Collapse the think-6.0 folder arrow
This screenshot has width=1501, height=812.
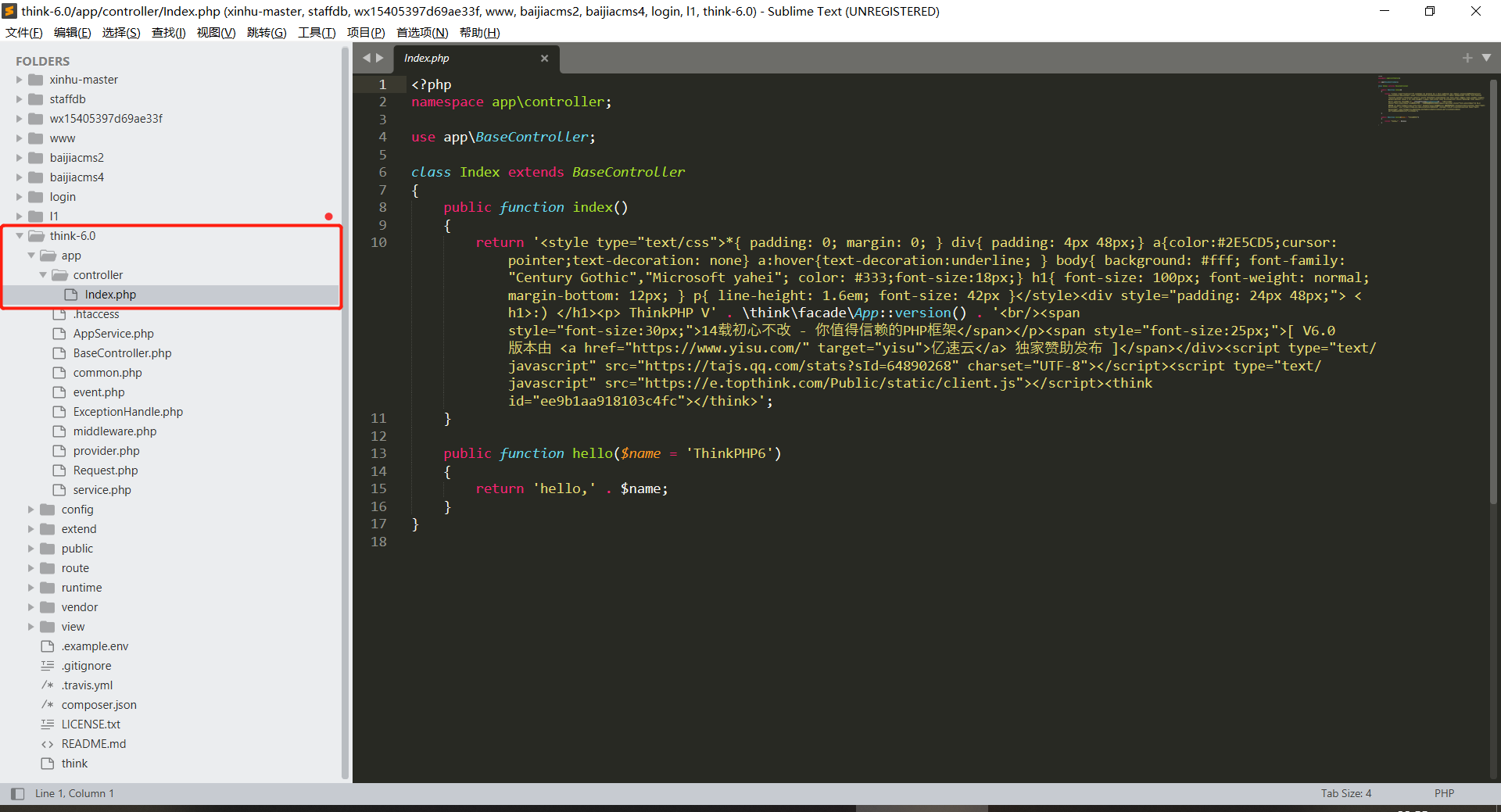[20, 236]
